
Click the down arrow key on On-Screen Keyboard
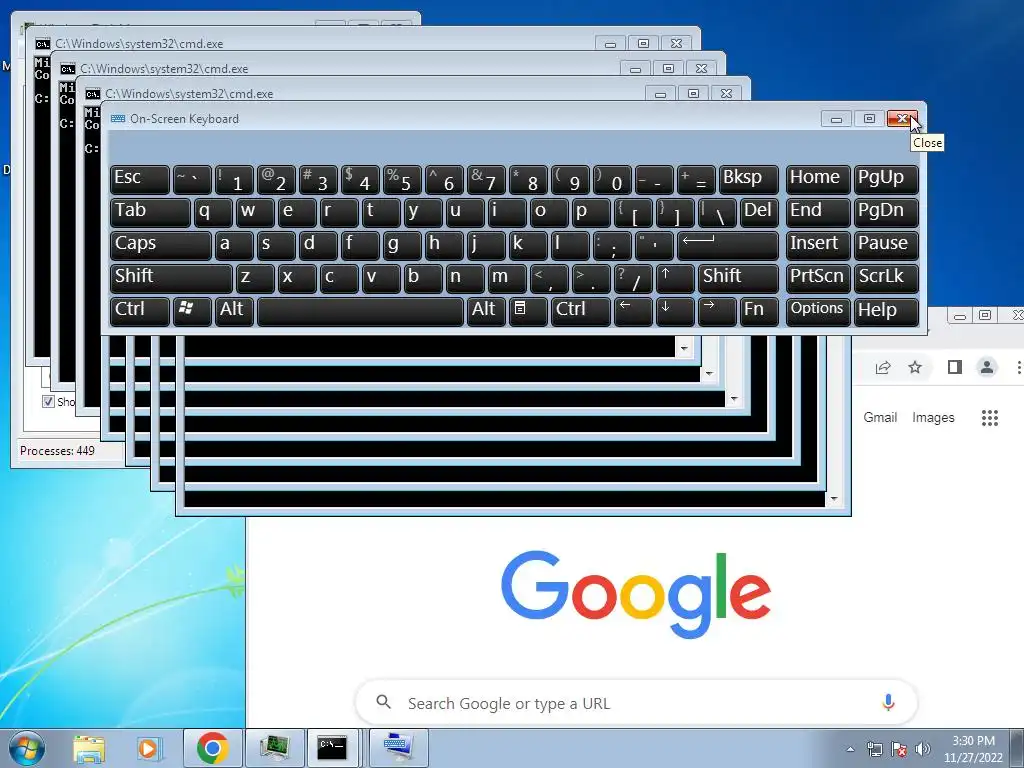[675, 311]
